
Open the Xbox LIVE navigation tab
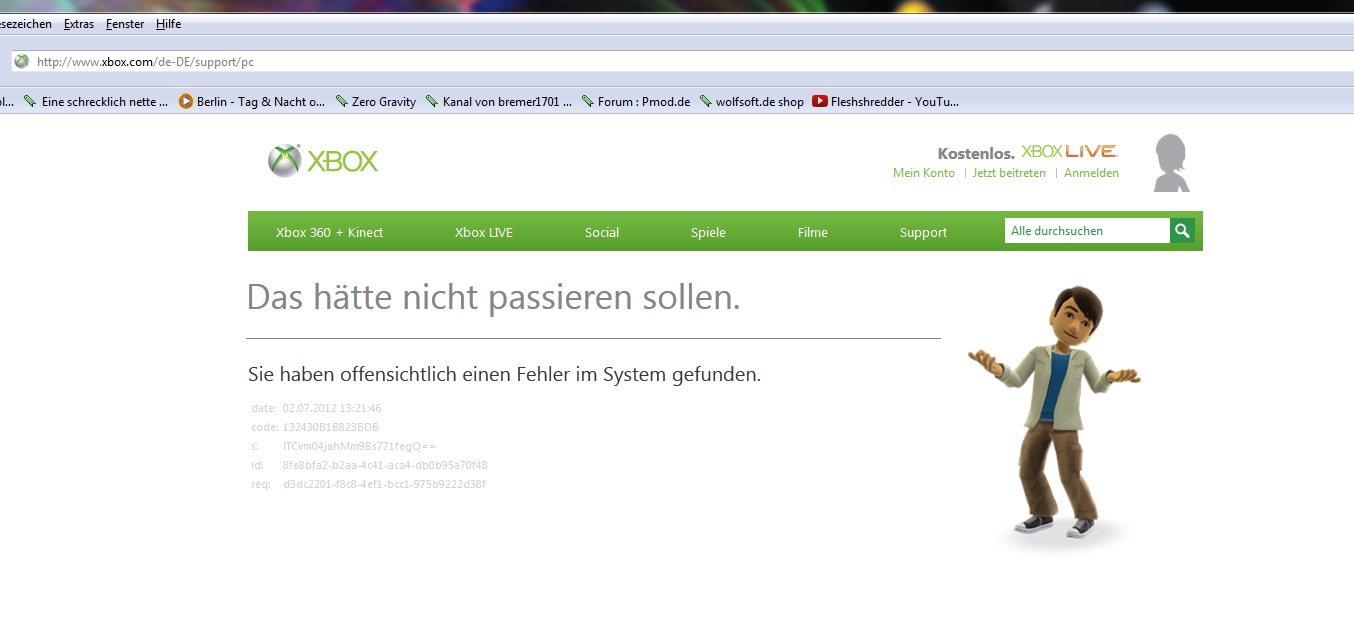tap(484, 232)
